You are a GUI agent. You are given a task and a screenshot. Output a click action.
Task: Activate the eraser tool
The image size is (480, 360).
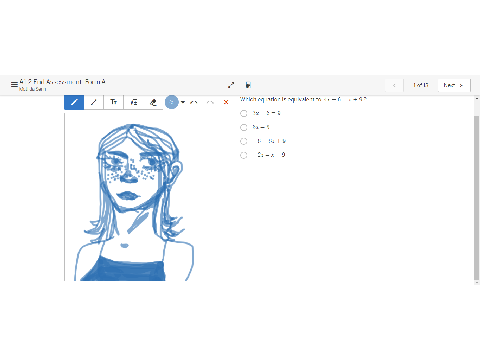(x=153, y=102)
